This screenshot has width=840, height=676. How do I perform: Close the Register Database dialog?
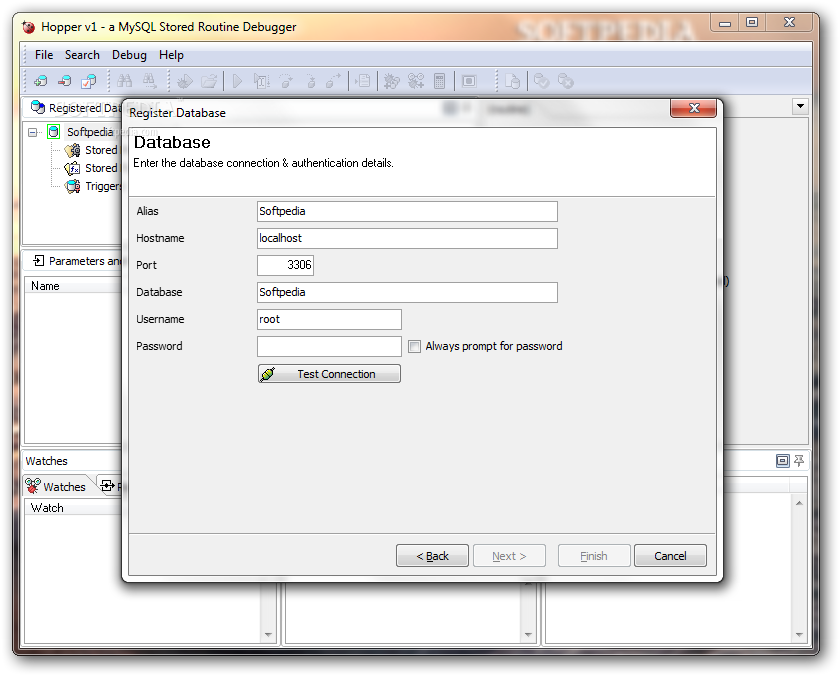[694, 108]
